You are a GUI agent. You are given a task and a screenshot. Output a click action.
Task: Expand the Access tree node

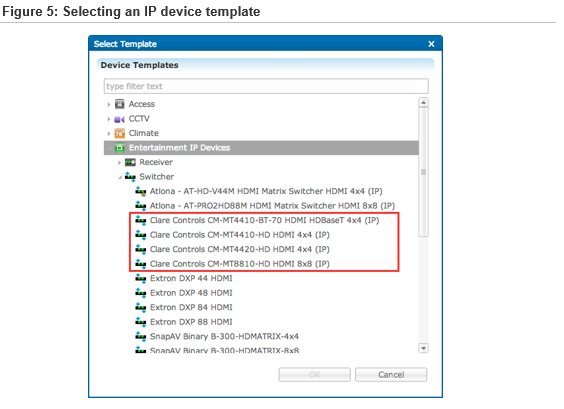(x=109, y=105)
